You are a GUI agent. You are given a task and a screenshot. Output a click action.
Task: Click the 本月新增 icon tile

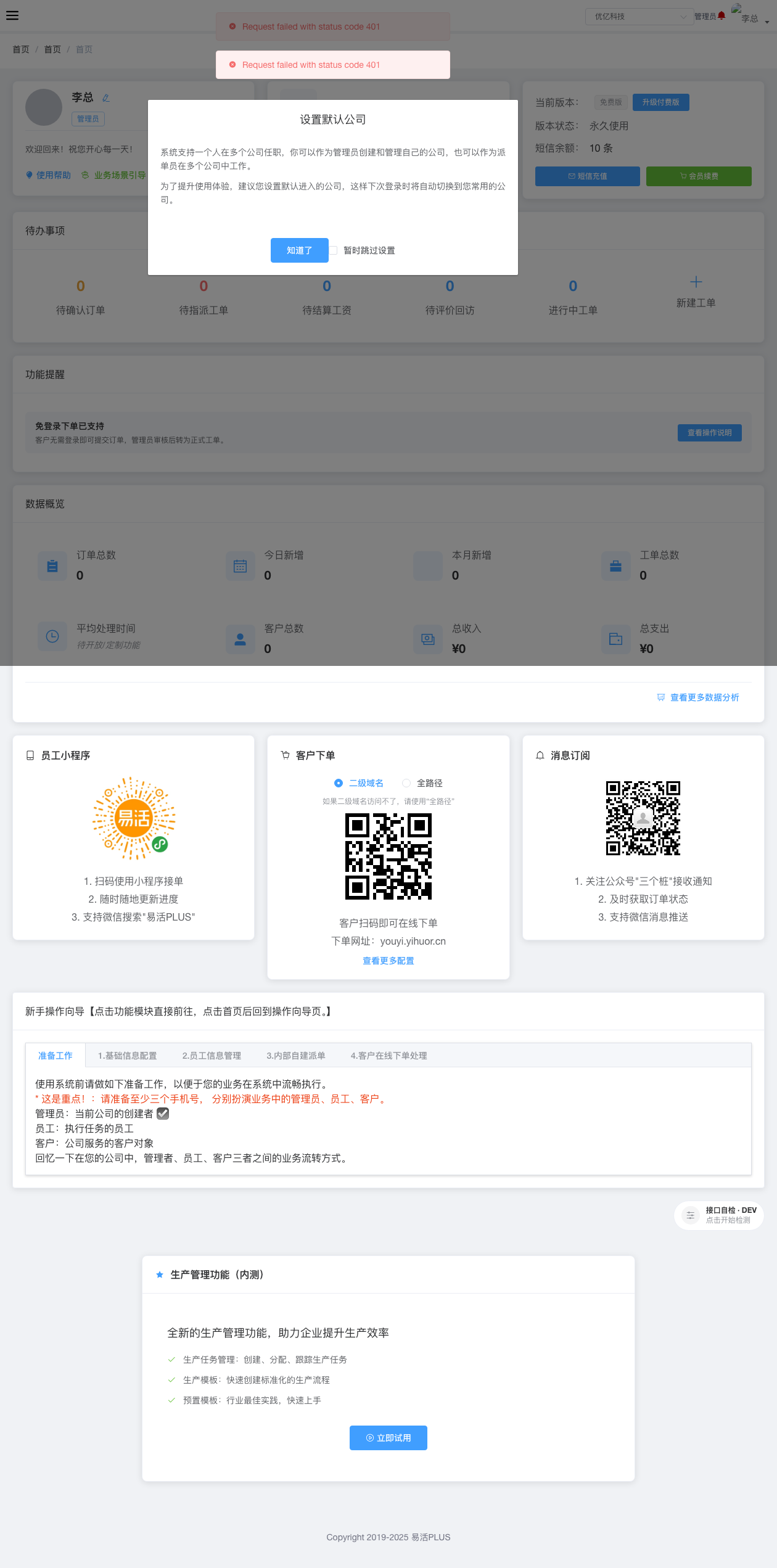428,565
